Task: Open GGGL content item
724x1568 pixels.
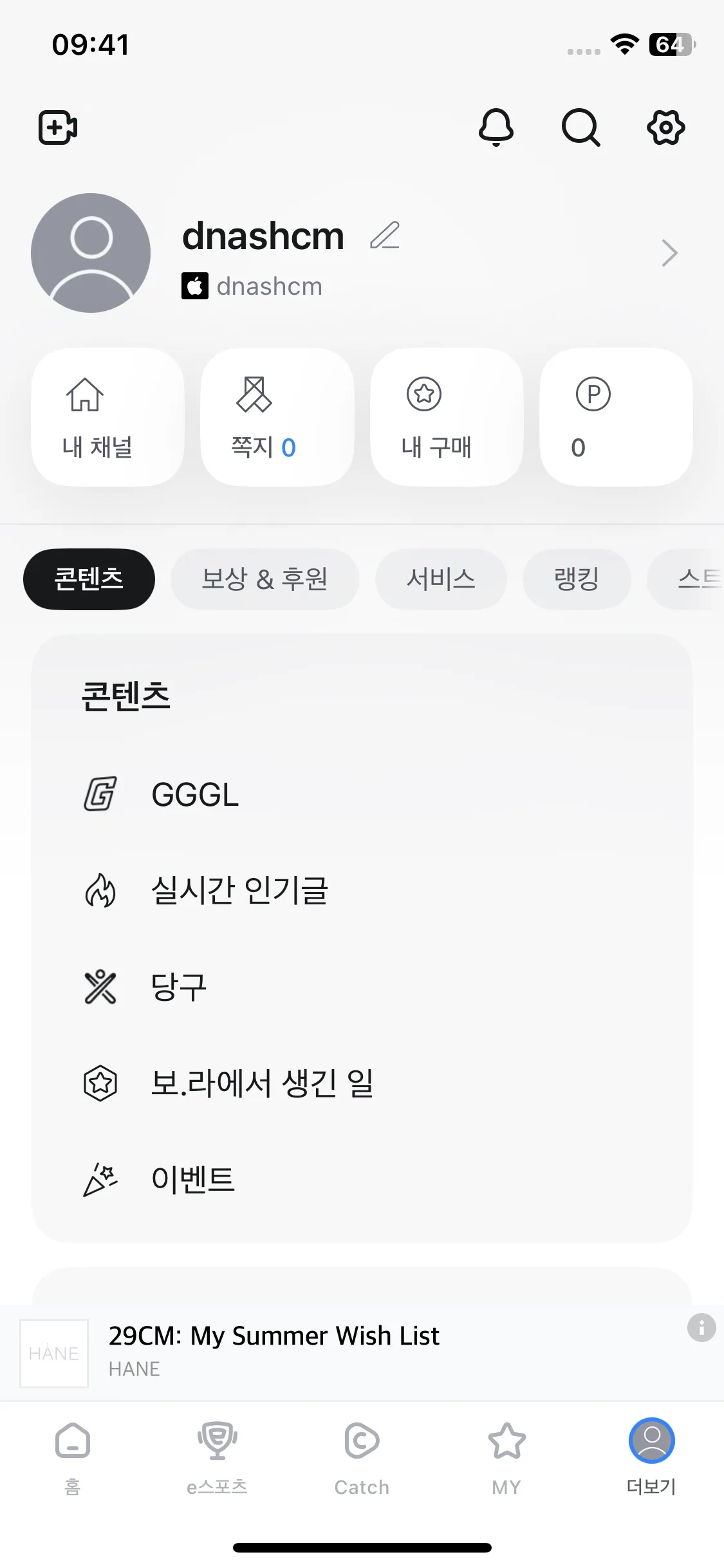Action: 362,794
